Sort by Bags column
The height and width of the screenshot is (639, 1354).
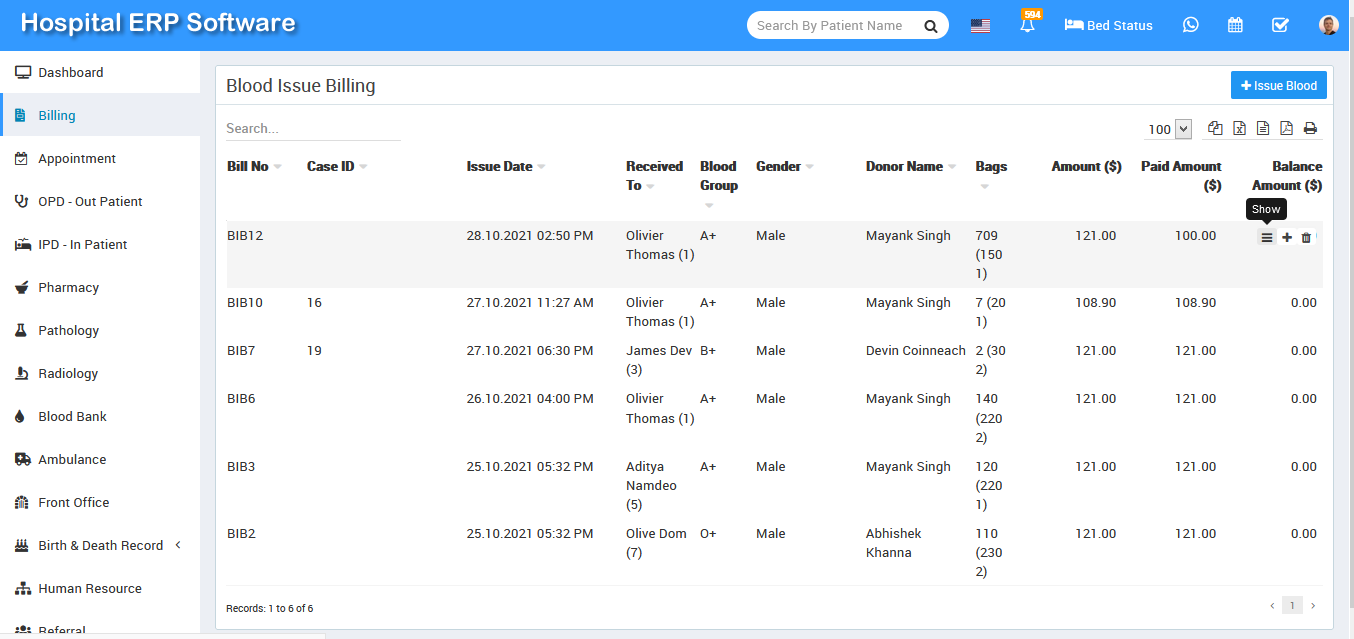click(991, 176)
